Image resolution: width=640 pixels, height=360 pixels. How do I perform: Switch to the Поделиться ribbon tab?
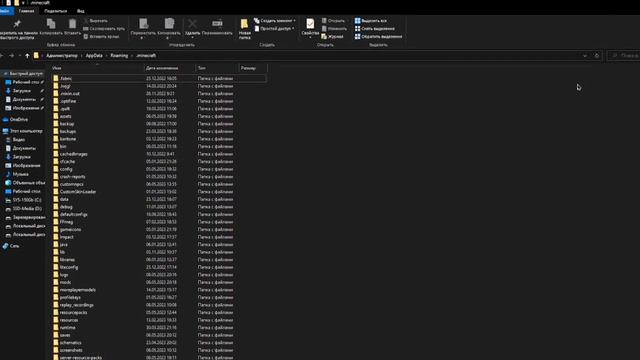pos(56,11)
